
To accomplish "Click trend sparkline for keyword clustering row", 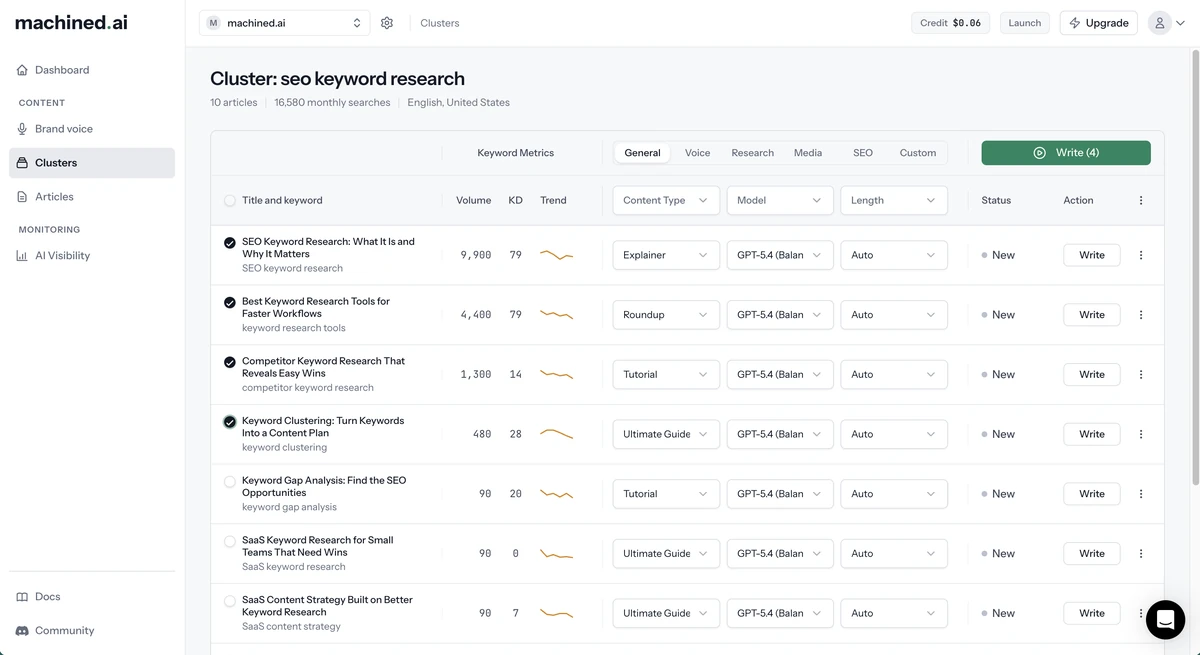I will coord(556,434).
